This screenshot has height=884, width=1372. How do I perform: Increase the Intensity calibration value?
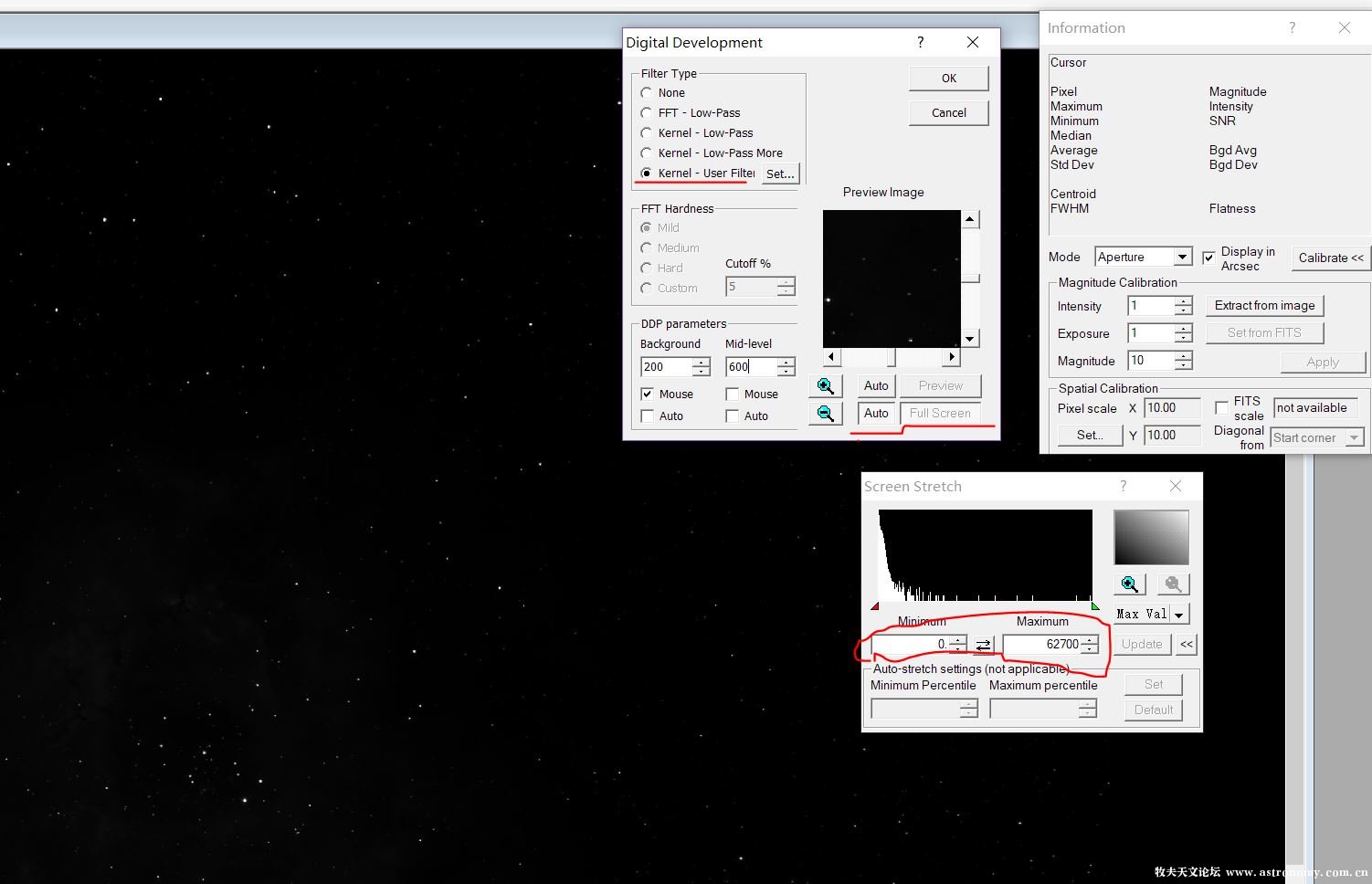(1184, 301)
